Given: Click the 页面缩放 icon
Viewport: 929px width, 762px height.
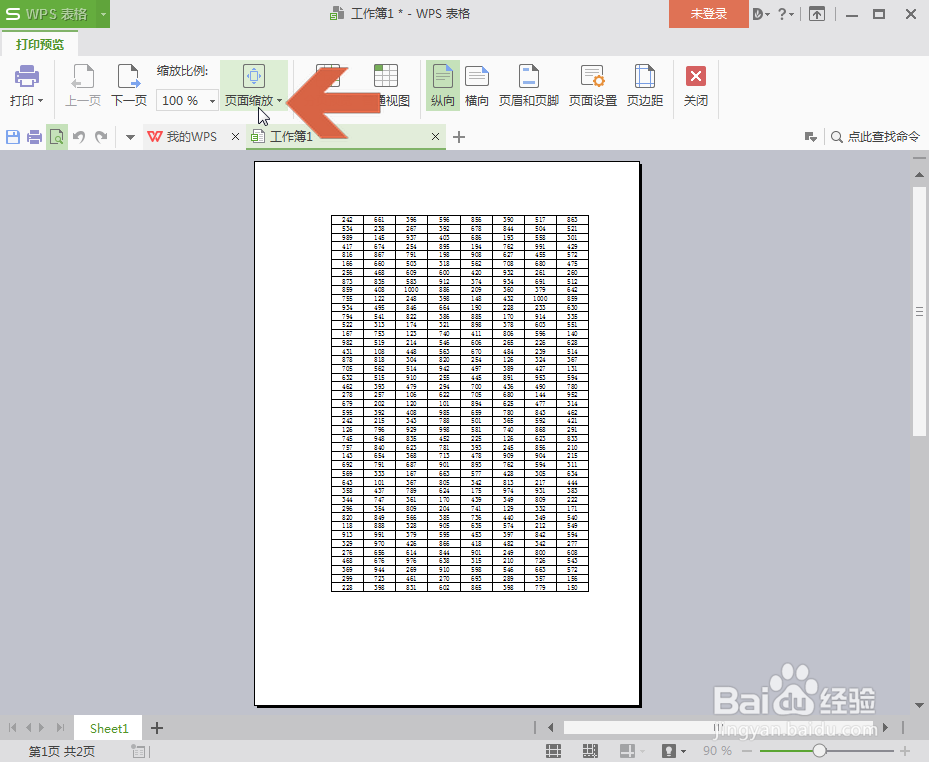Looking at the screenshot, I should tap(254, 76).
